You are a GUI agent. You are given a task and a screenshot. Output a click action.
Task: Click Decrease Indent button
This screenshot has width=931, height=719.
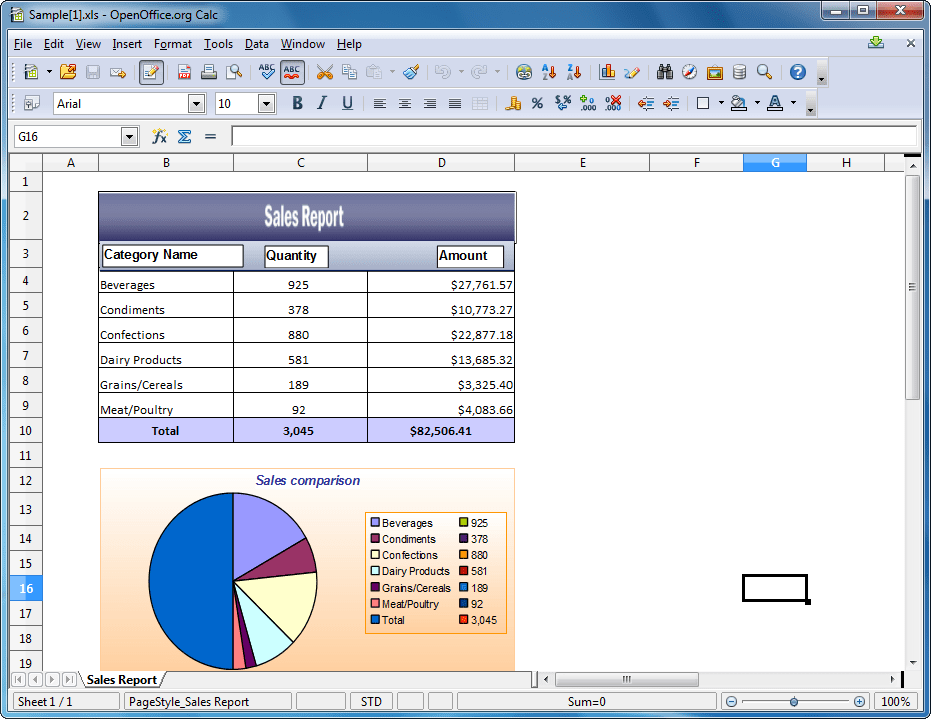645,103
